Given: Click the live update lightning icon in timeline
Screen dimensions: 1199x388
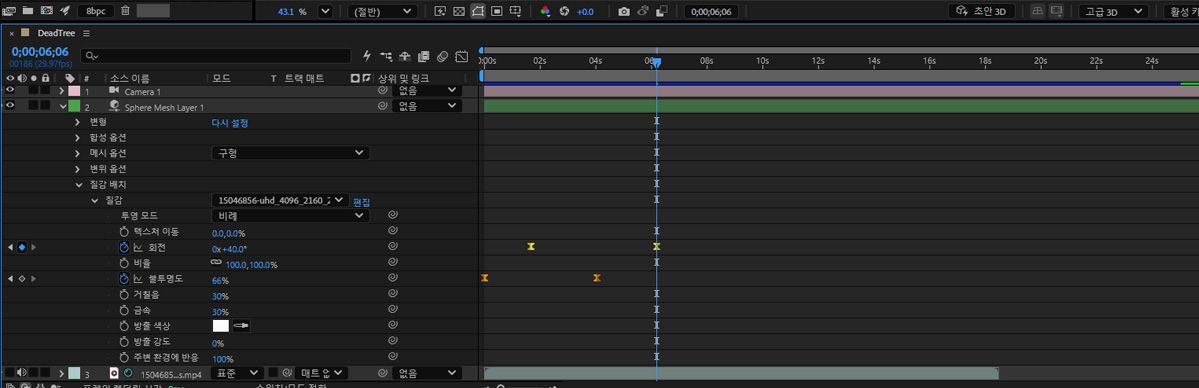Looking at the screenshot, I should [x=367, y=56].
